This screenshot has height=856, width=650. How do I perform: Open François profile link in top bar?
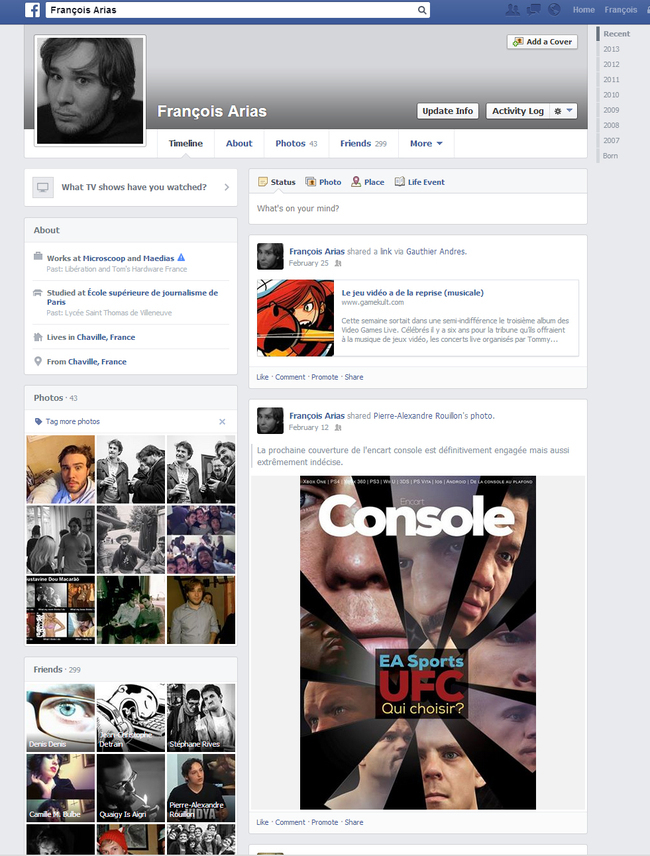(x=621, y=10)
